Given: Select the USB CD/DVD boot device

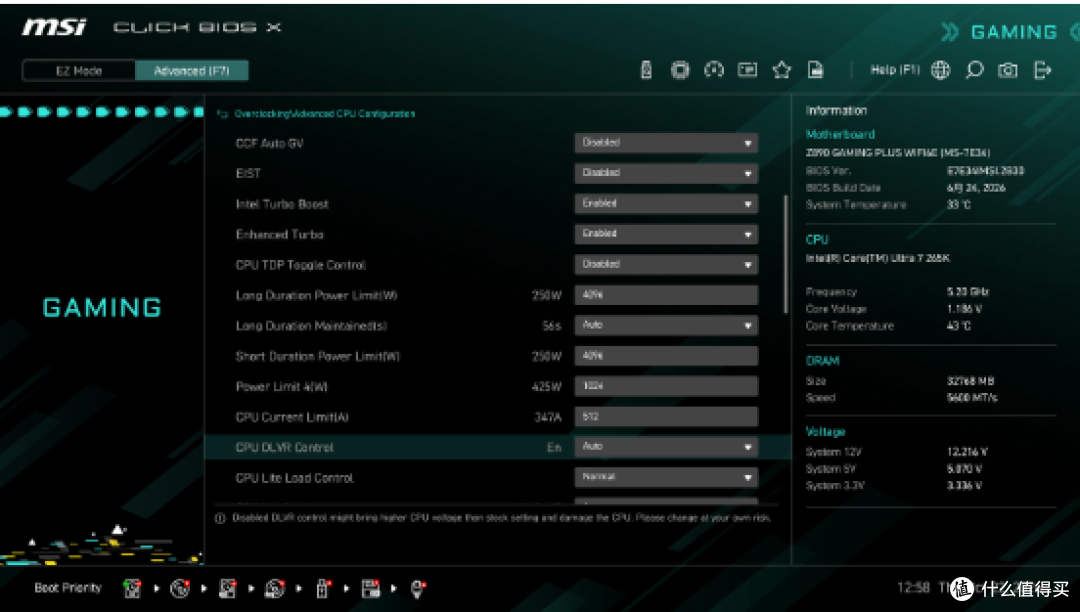Looking at the screenshot, I should point(275,588).
